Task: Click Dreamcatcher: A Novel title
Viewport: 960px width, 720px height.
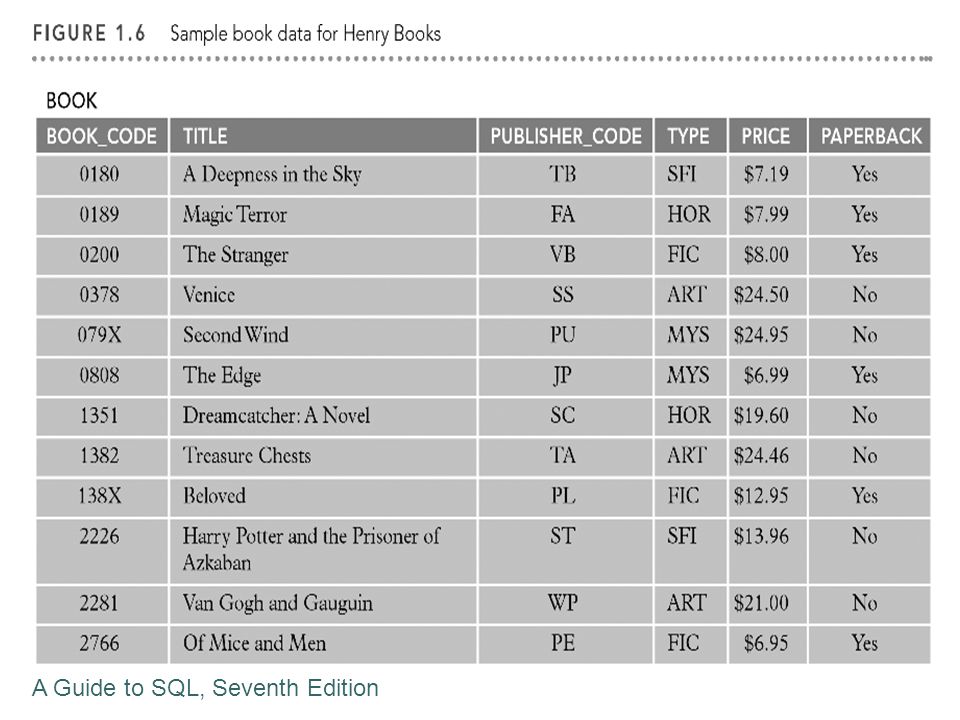Action: pyautogui.click(x=276, y=416)
